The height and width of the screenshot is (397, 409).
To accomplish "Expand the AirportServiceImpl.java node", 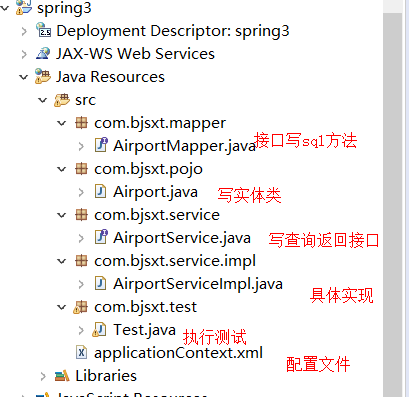I will [81, 284].
